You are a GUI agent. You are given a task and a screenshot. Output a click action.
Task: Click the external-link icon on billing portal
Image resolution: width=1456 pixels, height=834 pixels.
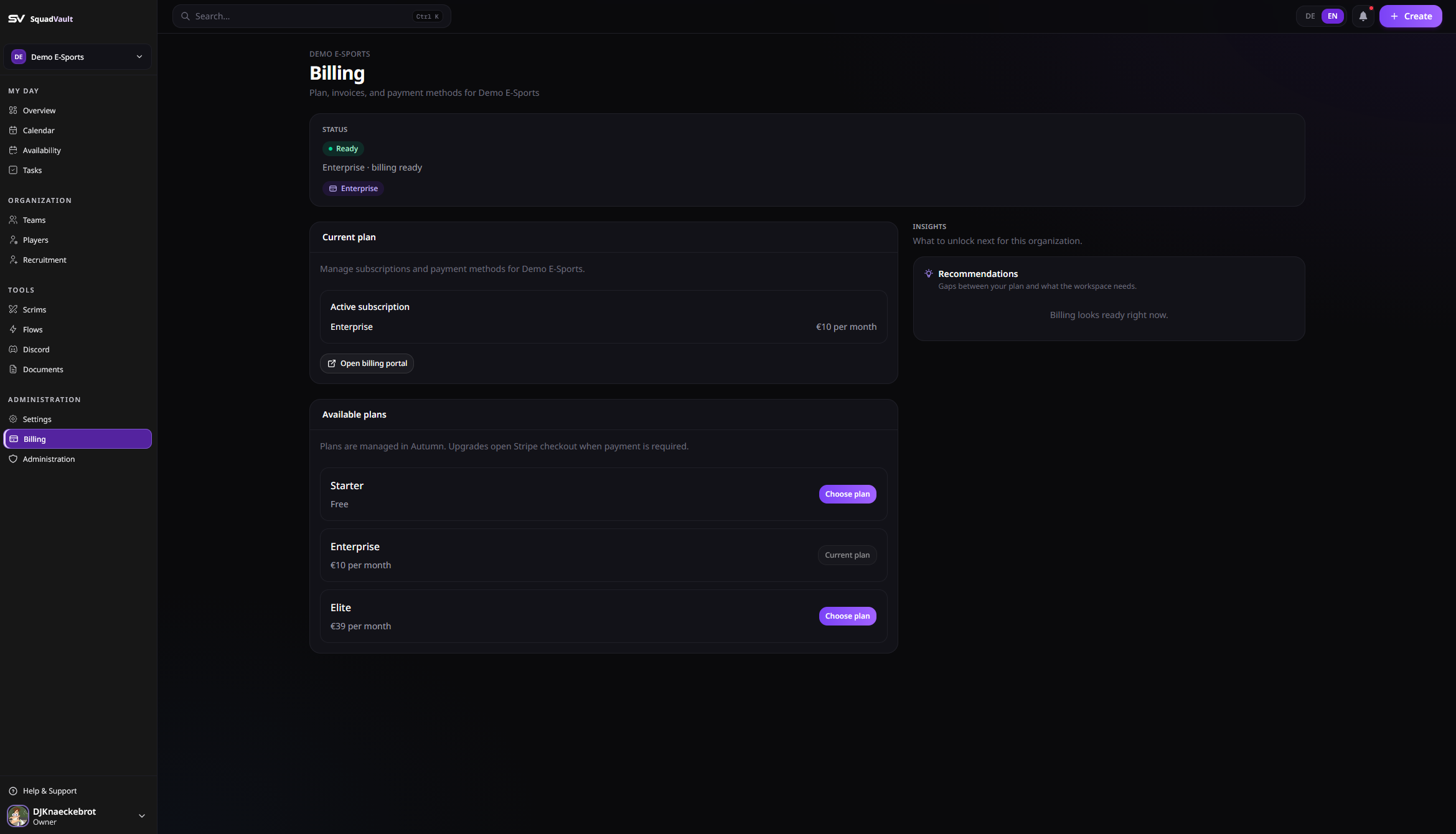[x=332, y=363]
